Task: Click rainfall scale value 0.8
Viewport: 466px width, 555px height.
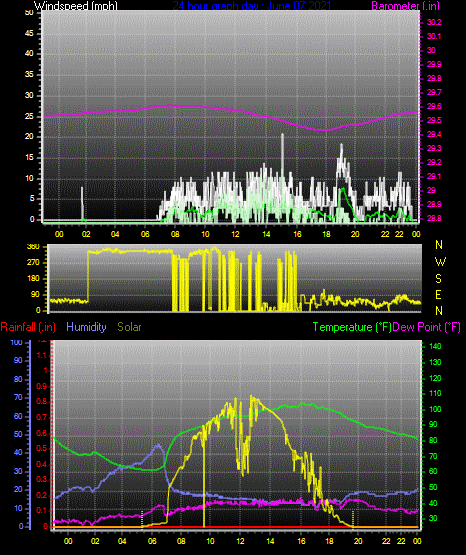Action: (x=42, y=401)
